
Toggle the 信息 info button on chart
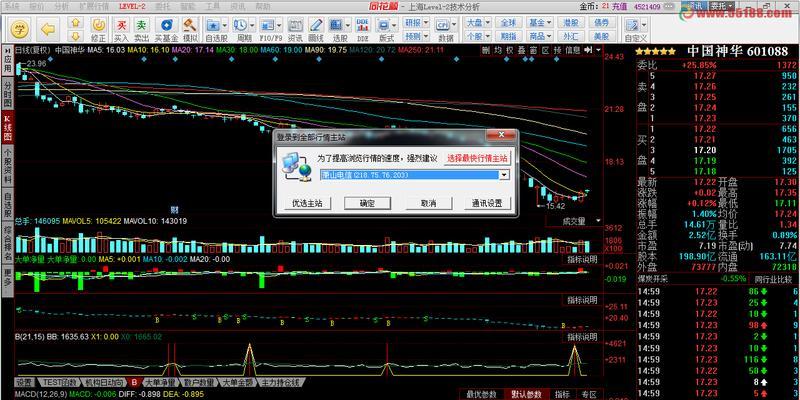[573, 49]
